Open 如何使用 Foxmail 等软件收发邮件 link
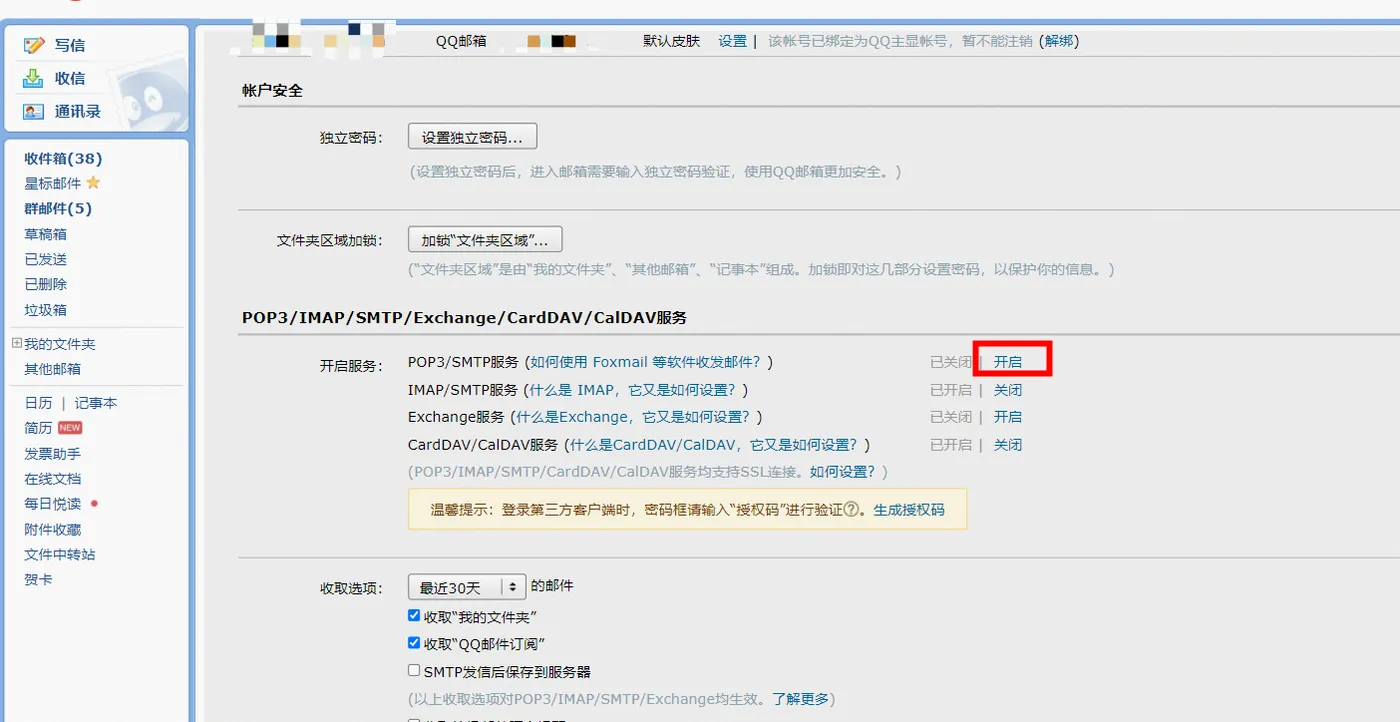1400x722 pixels. pos(645,362)
